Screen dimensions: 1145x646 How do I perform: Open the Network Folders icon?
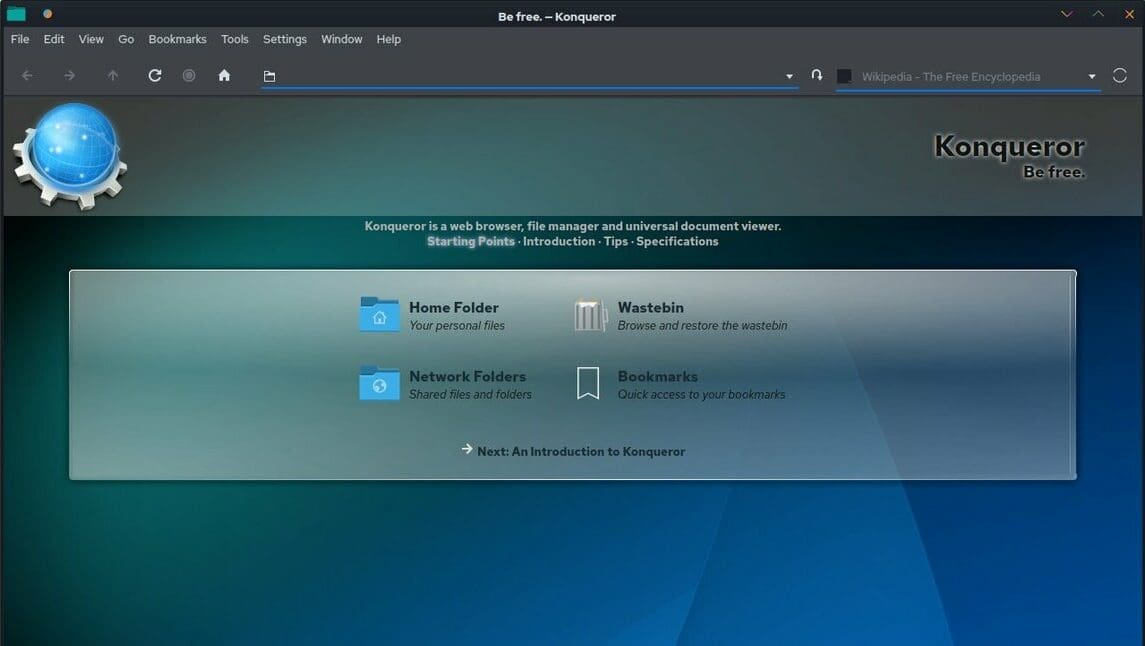(379, 383)
